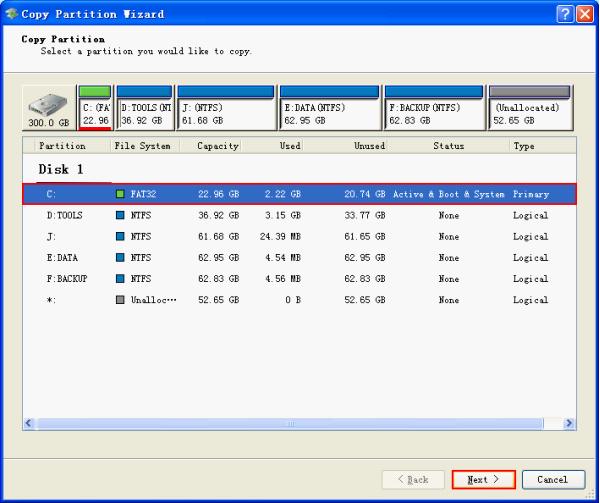
Task: Click the 4.56 MB used value
Action: (x=283, y=278)
